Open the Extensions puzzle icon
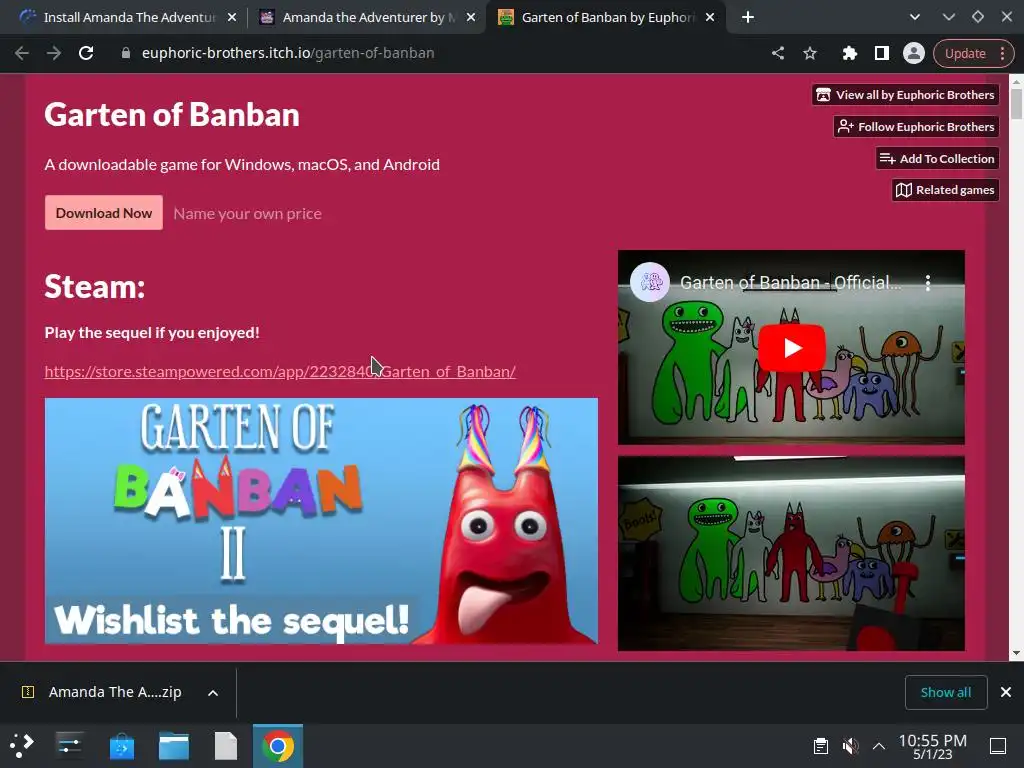 tap(849, 53)
